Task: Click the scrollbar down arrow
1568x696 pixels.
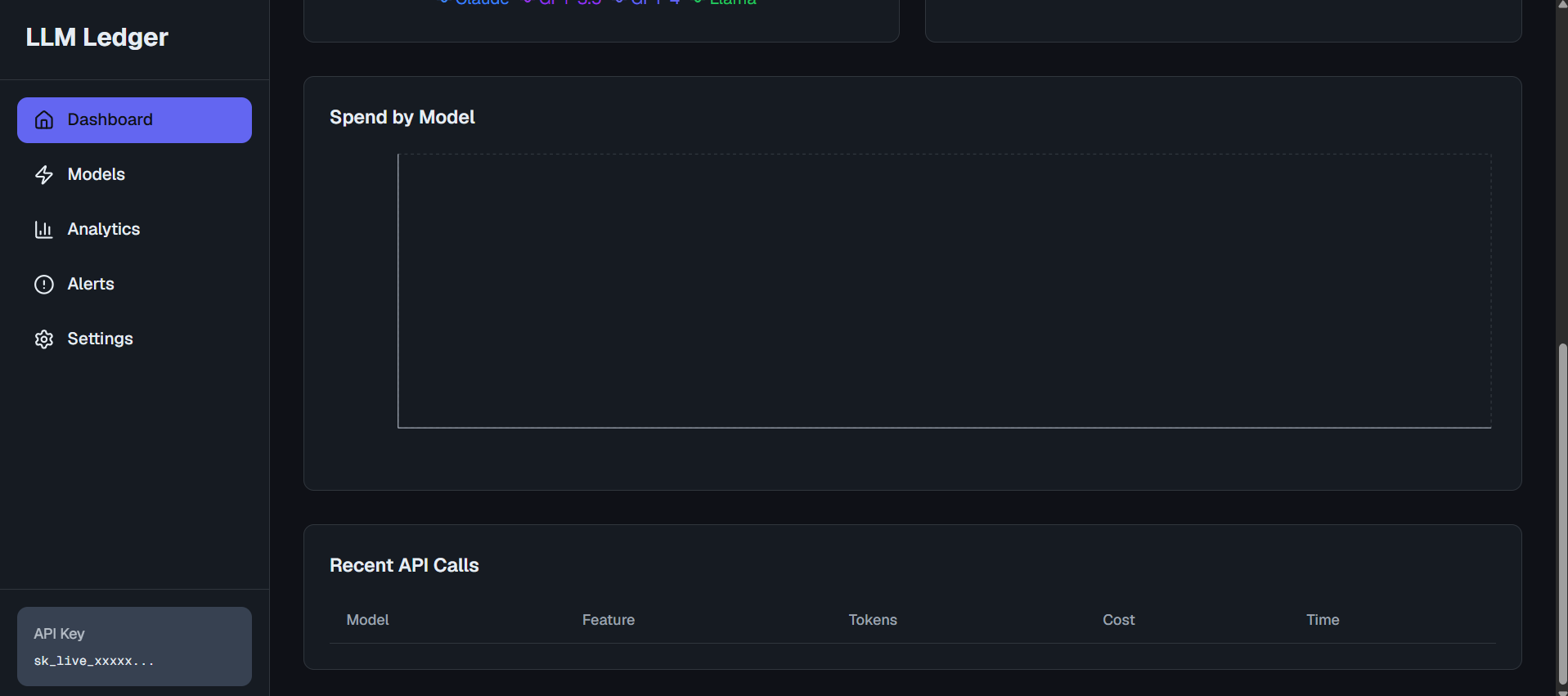Action: (1562, 691)
